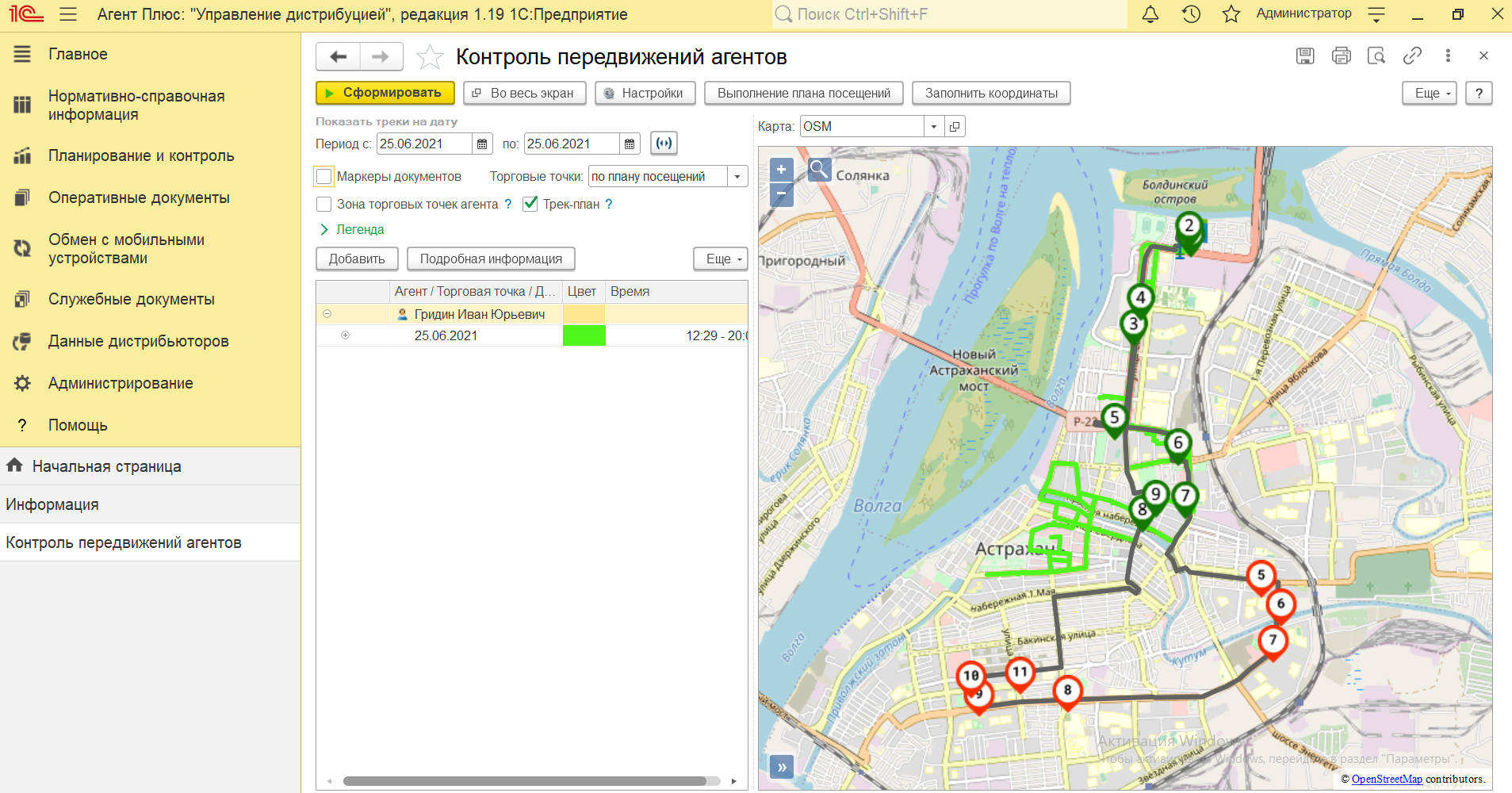This screenshot has width=1512, height=793.
Task: Click green map marker number 4
Action: coord(1140,300)
